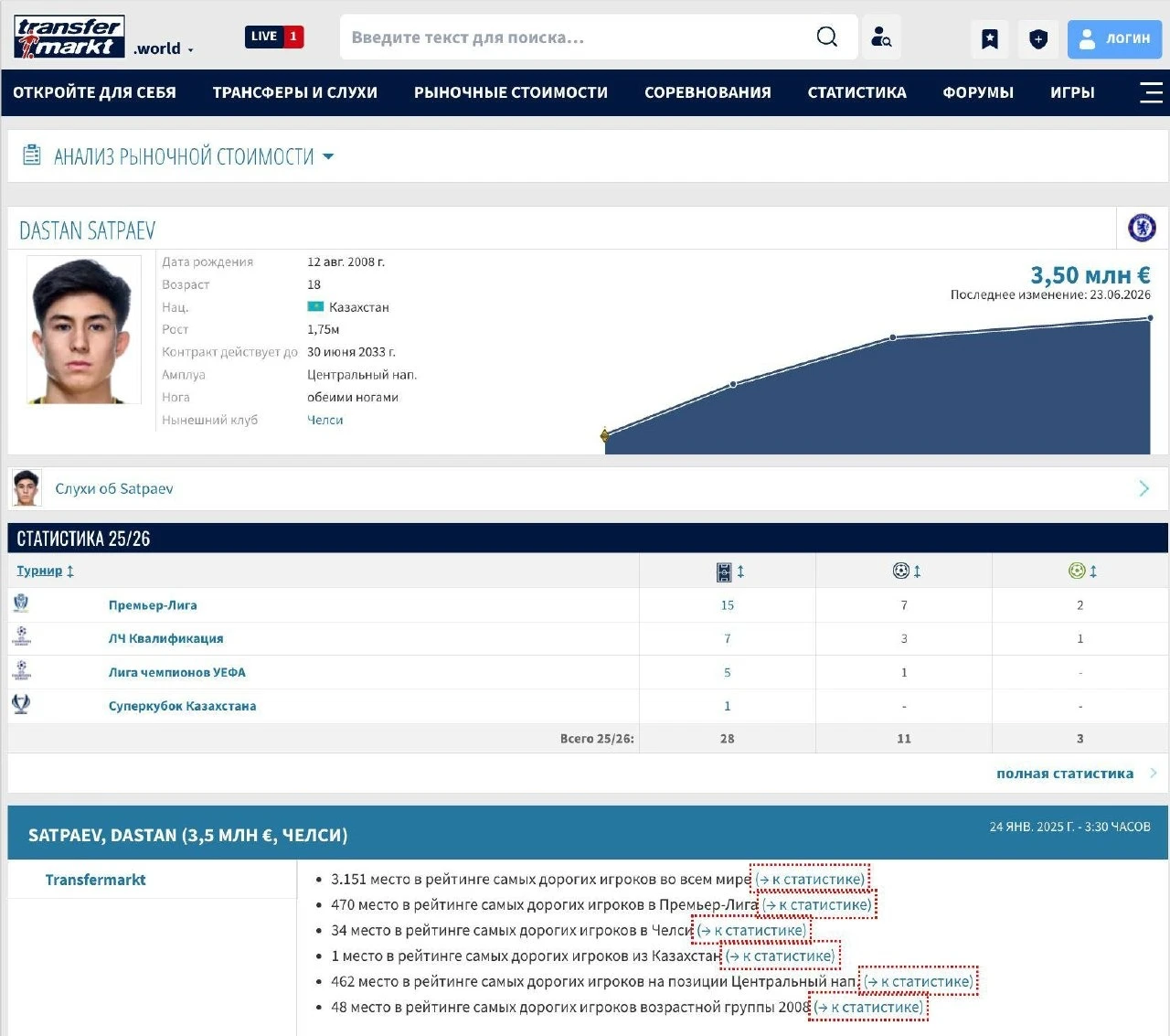Viewport: 1170px width, 1036px height.
Task: Click the Премьер-Лига goals value 7
Action: tap(904, 605)
